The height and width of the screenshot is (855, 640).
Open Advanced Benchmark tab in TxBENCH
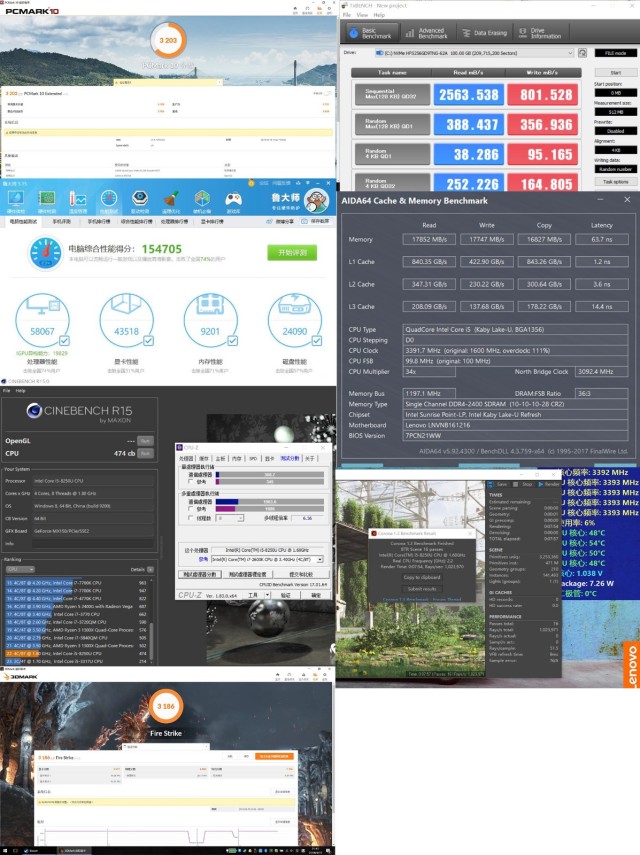click(x=427, y=33)
